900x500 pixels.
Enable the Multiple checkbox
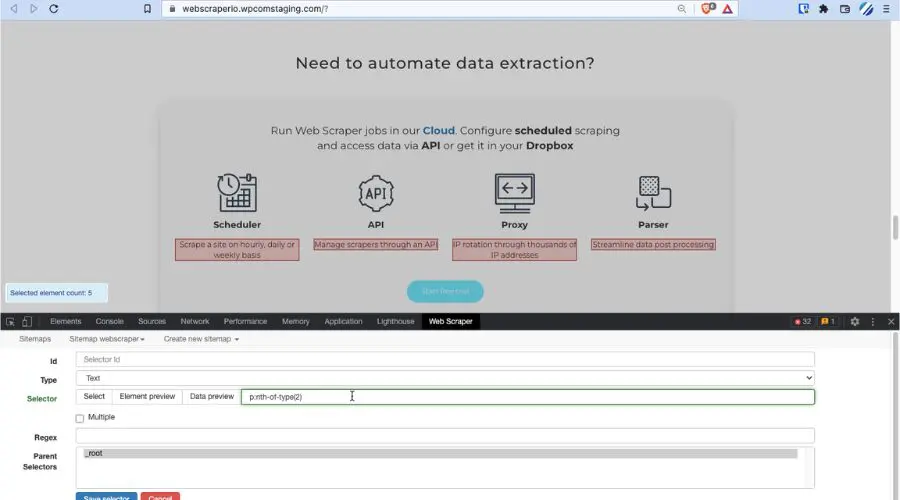80,418
